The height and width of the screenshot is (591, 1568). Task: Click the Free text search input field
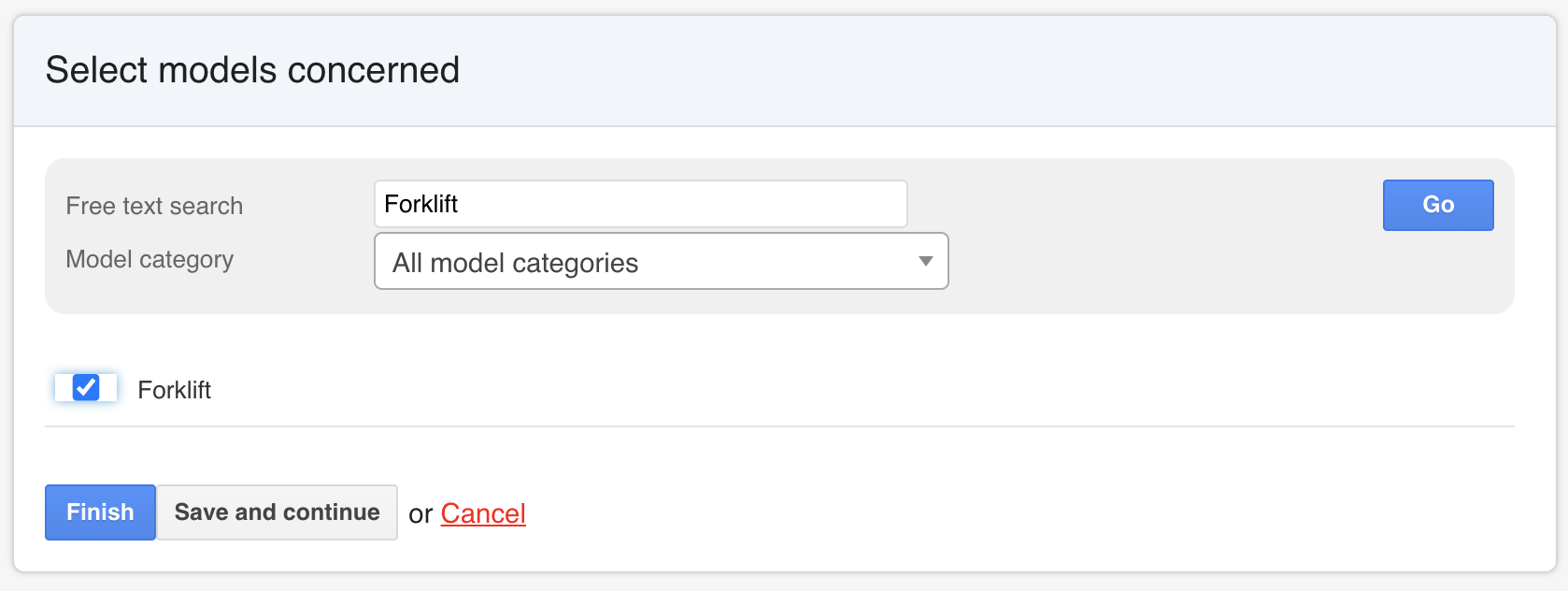[640, 204]
